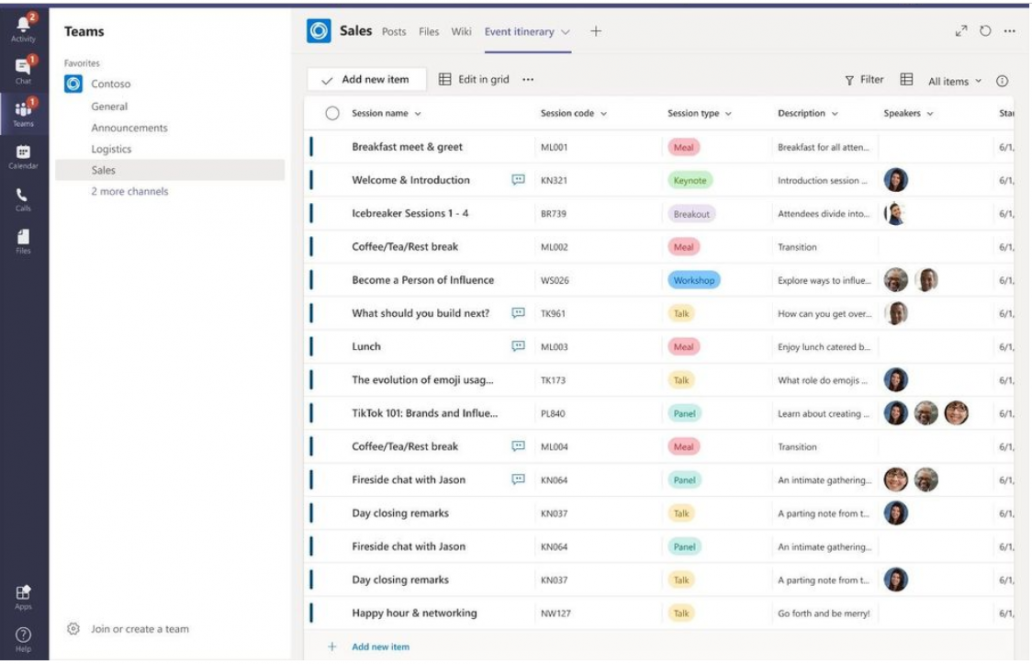
Task: Click Add new item link at list bottom
Action: pyautogui.click(x=380, y=647)
